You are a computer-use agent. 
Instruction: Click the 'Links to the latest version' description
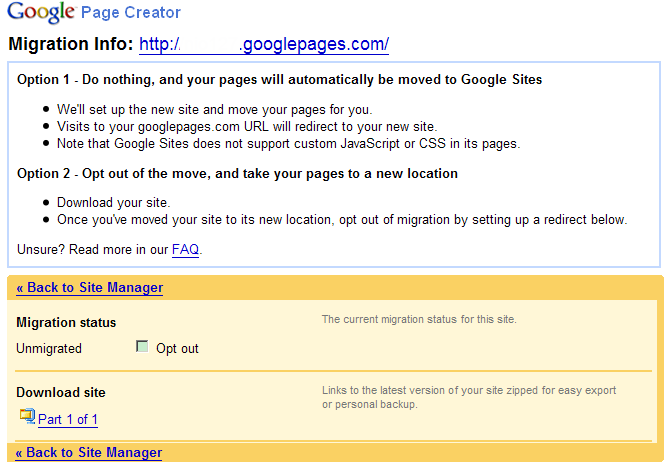469,397
